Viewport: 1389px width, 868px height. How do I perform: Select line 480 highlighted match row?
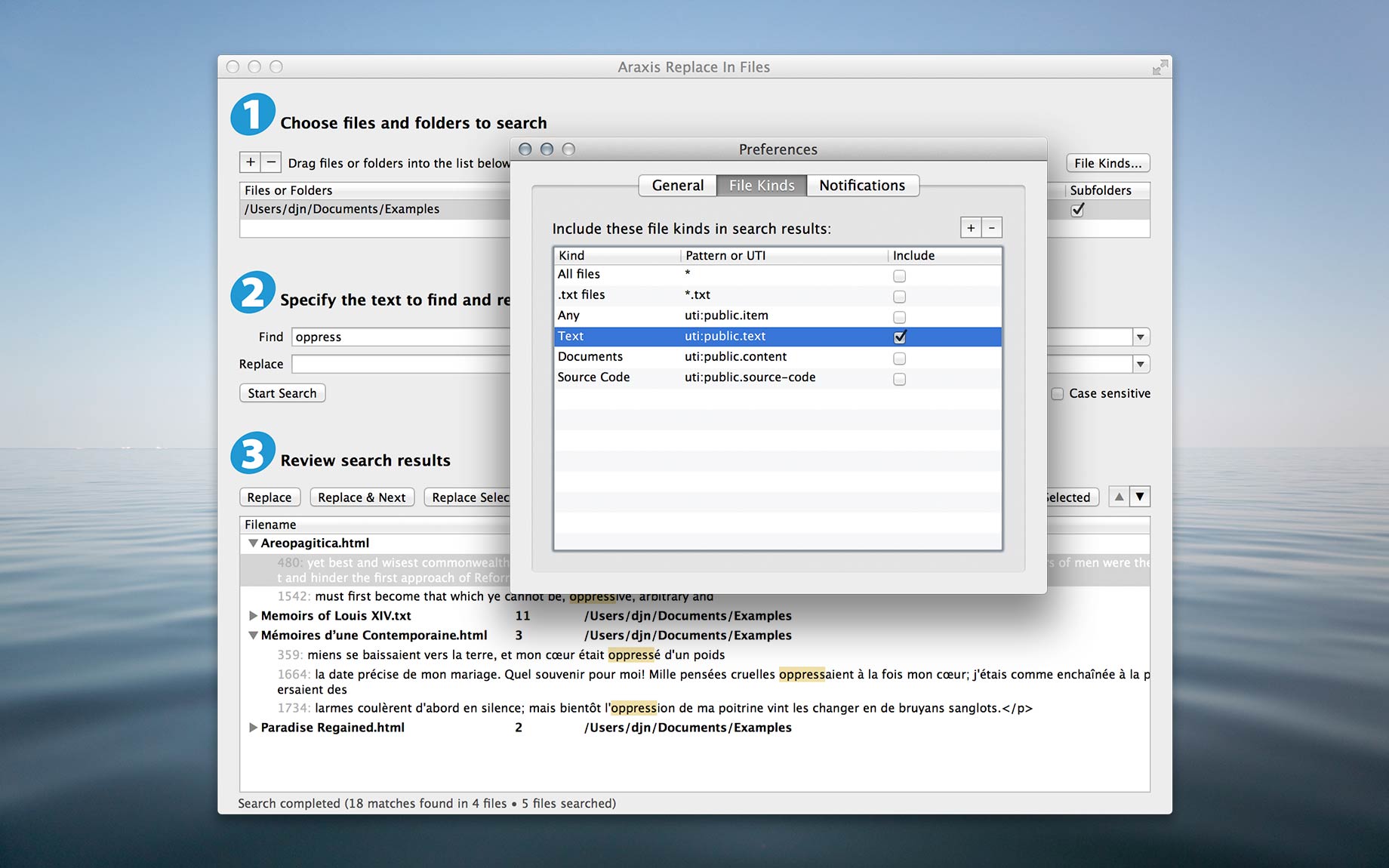(375, 570)
